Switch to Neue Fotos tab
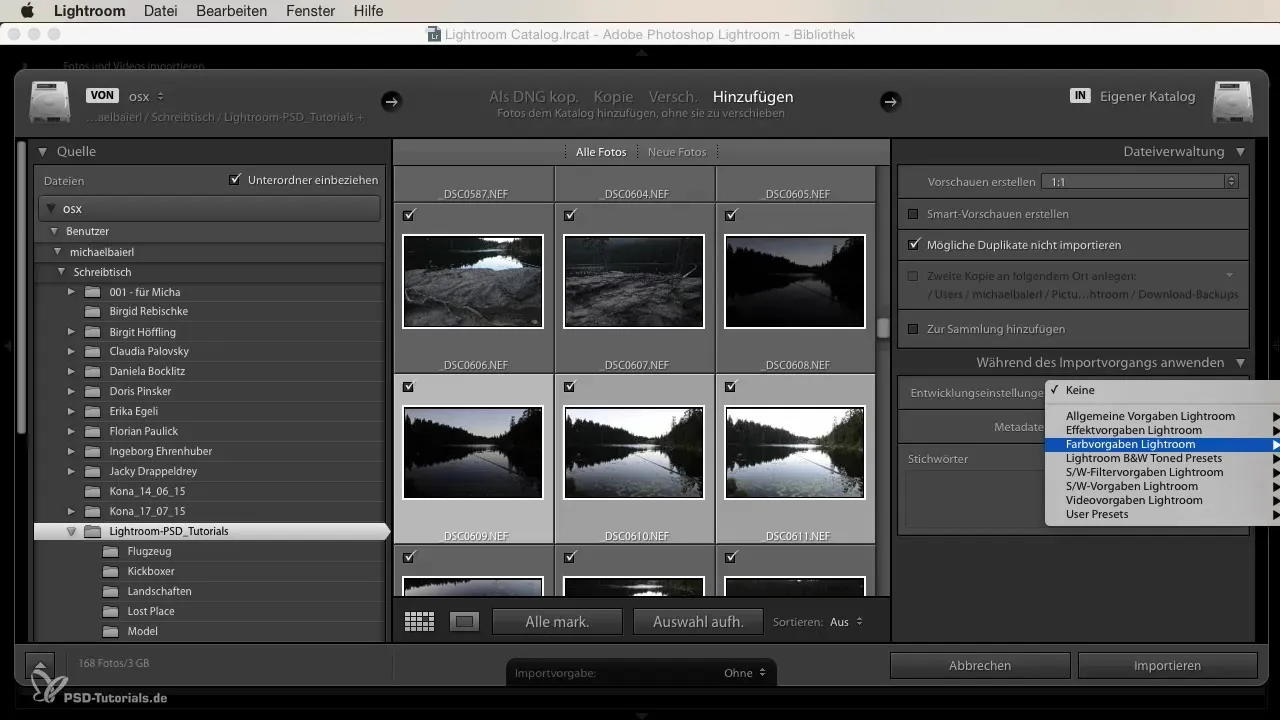Image resolution: width=1280 pixels, height=720 pixels. coord(677,152)
